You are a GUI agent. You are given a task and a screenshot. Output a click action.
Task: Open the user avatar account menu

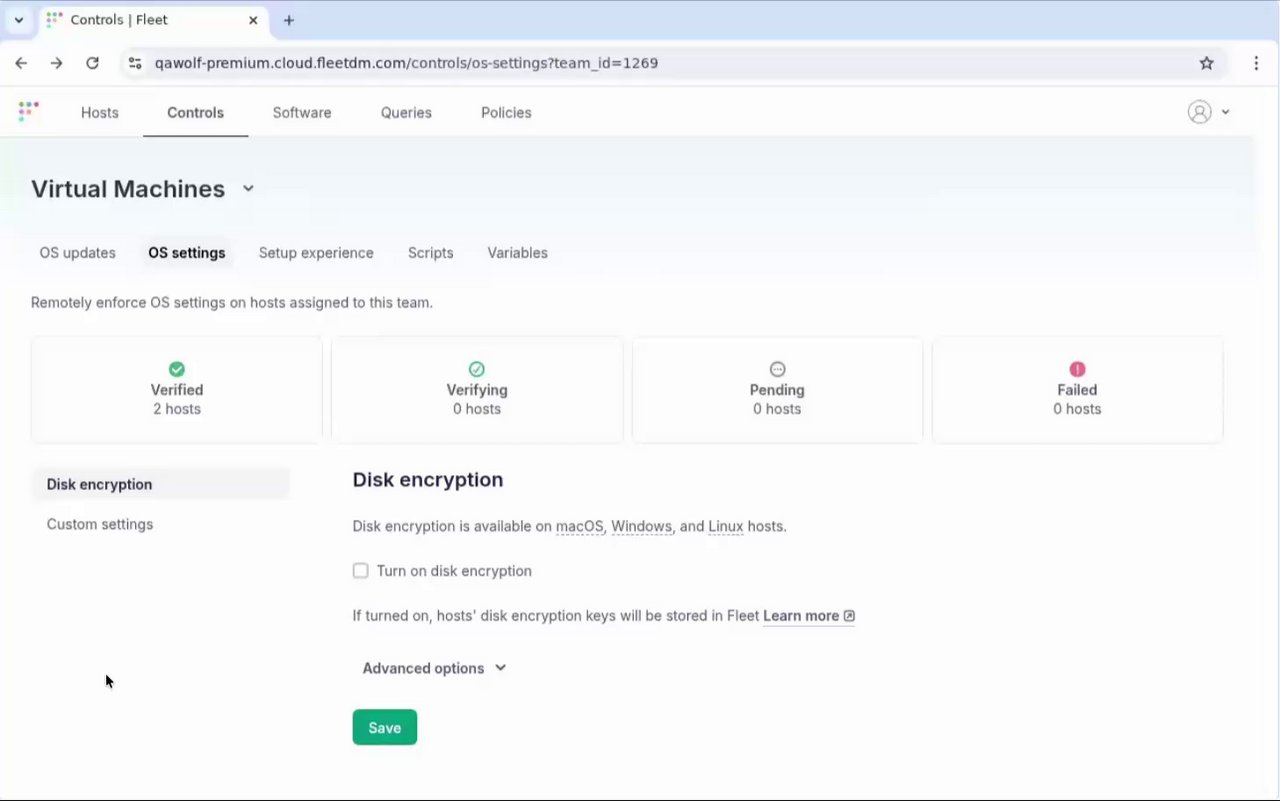point(1199,112)
